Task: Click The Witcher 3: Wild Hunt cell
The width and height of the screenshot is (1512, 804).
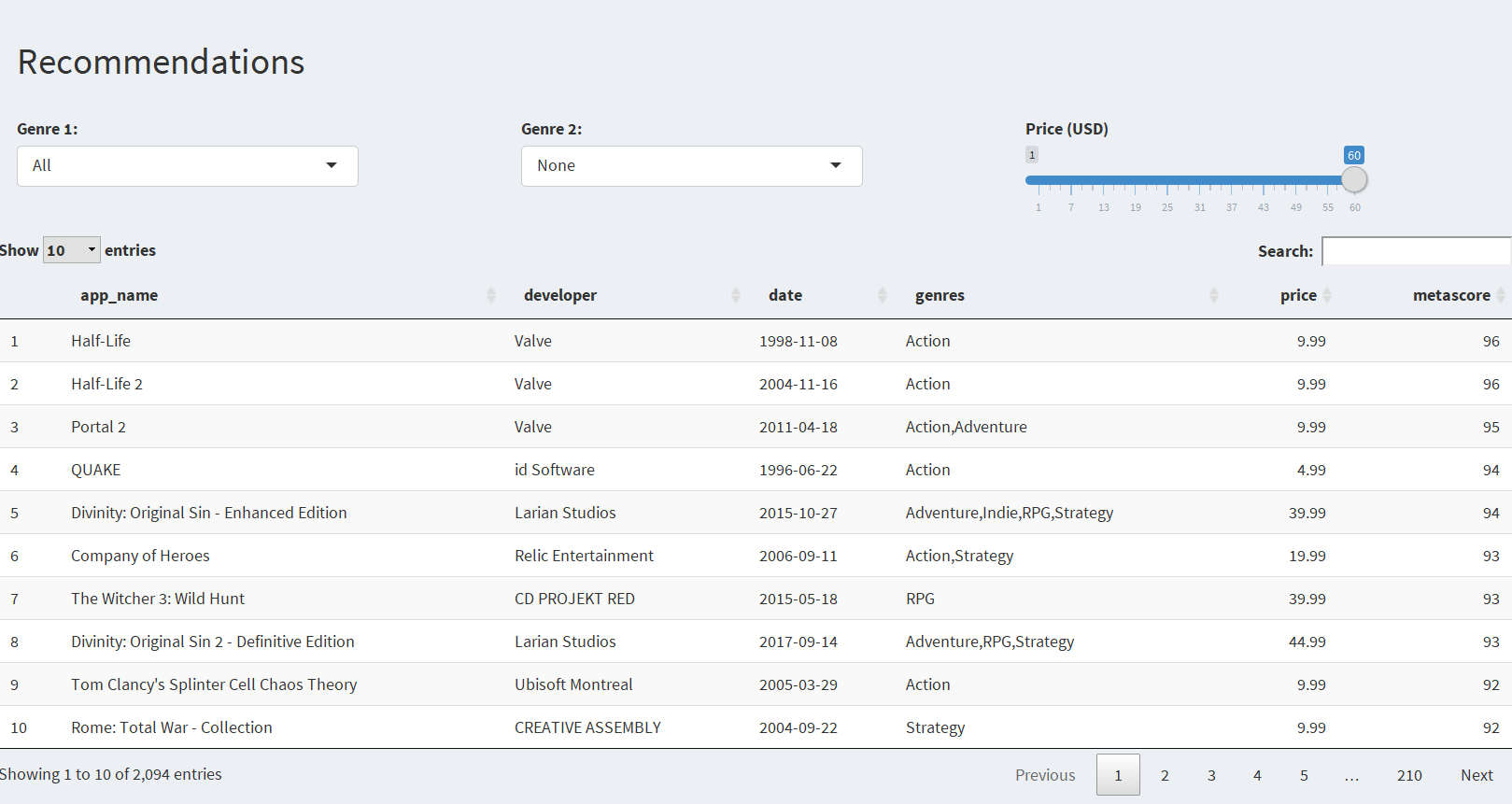Action: [158, 599]
